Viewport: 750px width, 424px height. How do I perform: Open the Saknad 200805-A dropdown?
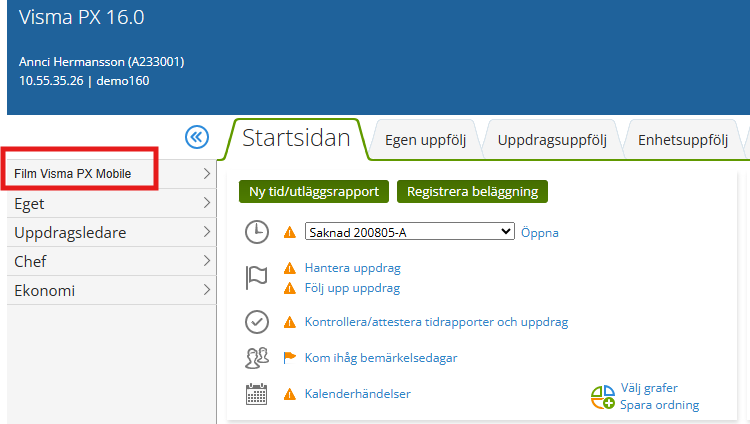coord(409,232)
